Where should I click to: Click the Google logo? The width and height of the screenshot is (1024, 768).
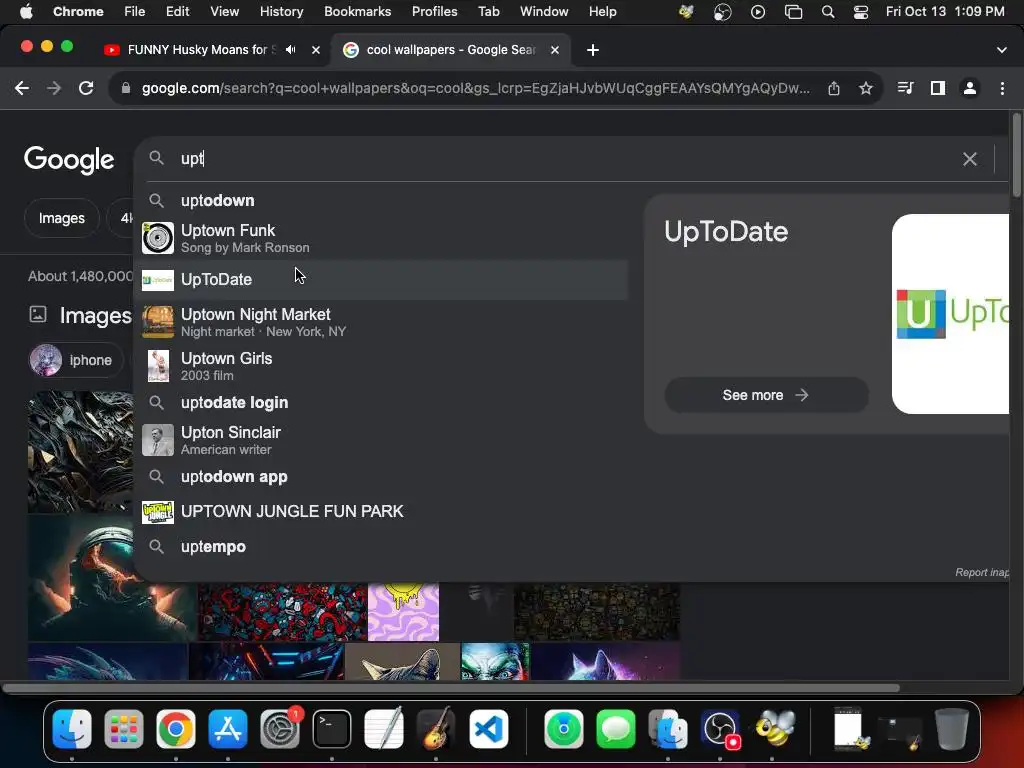69,159
